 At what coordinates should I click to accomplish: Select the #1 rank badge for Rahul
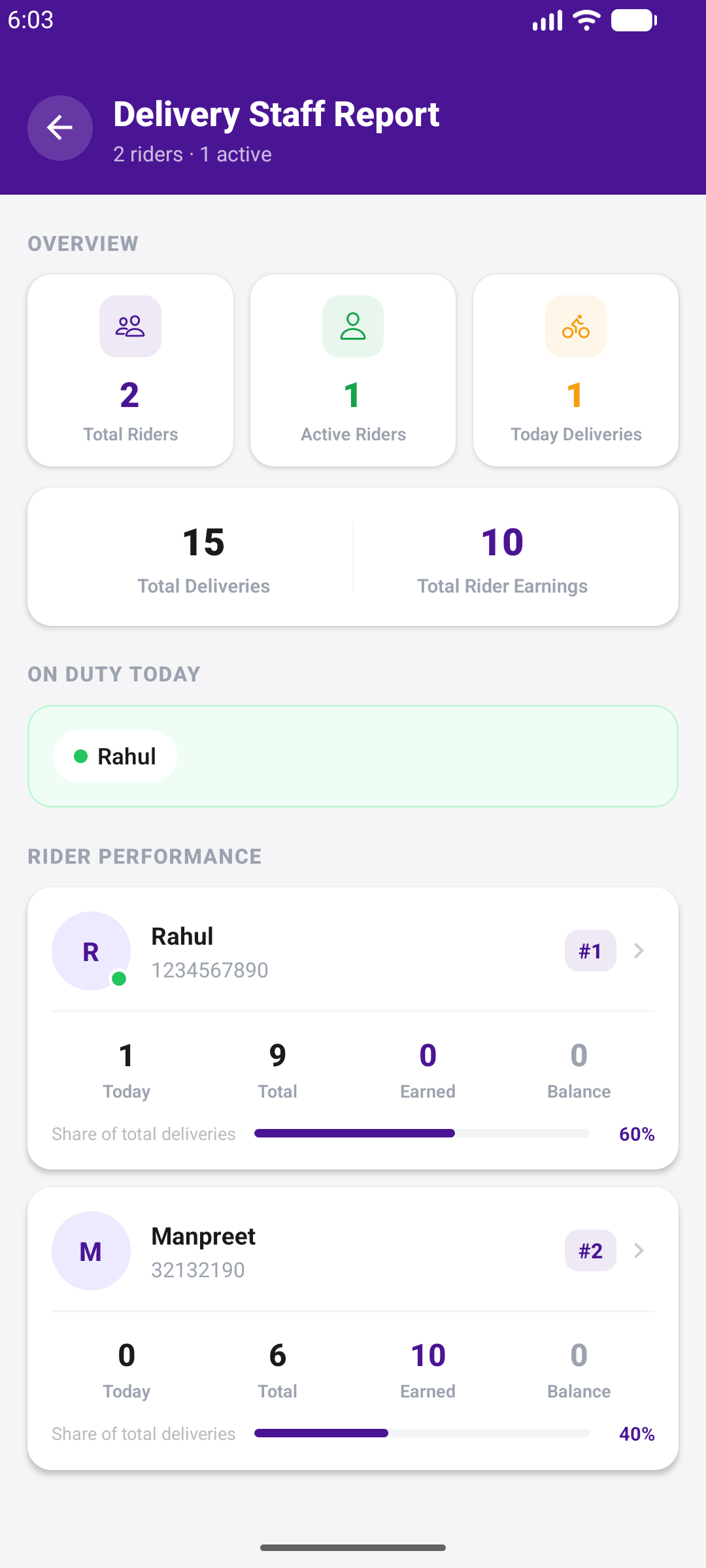point(590,951)
